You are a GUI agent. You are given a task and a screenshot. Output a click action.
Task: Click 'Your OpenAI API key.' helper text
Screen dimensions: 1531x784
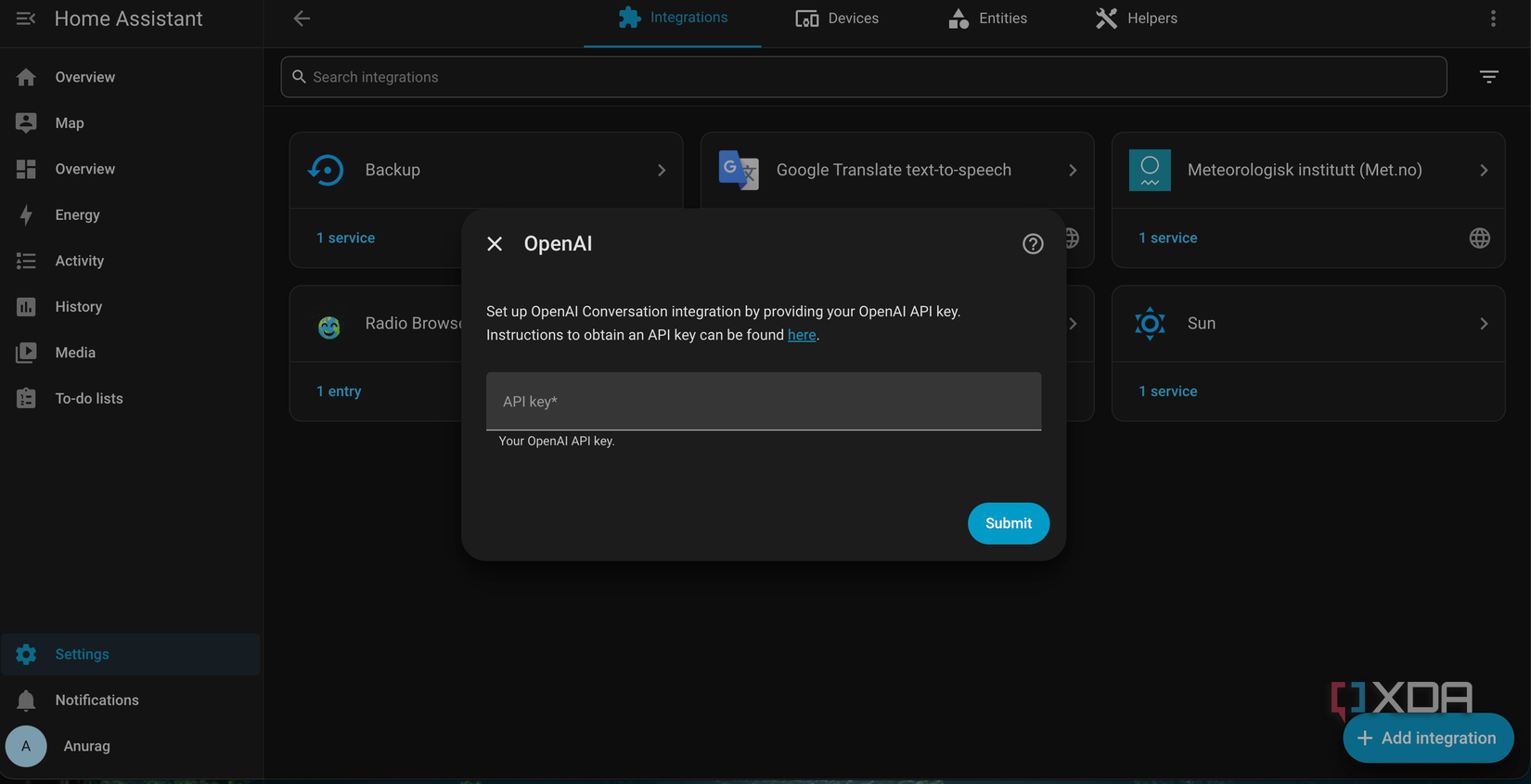pyautogui.click(x=557, y=442)
